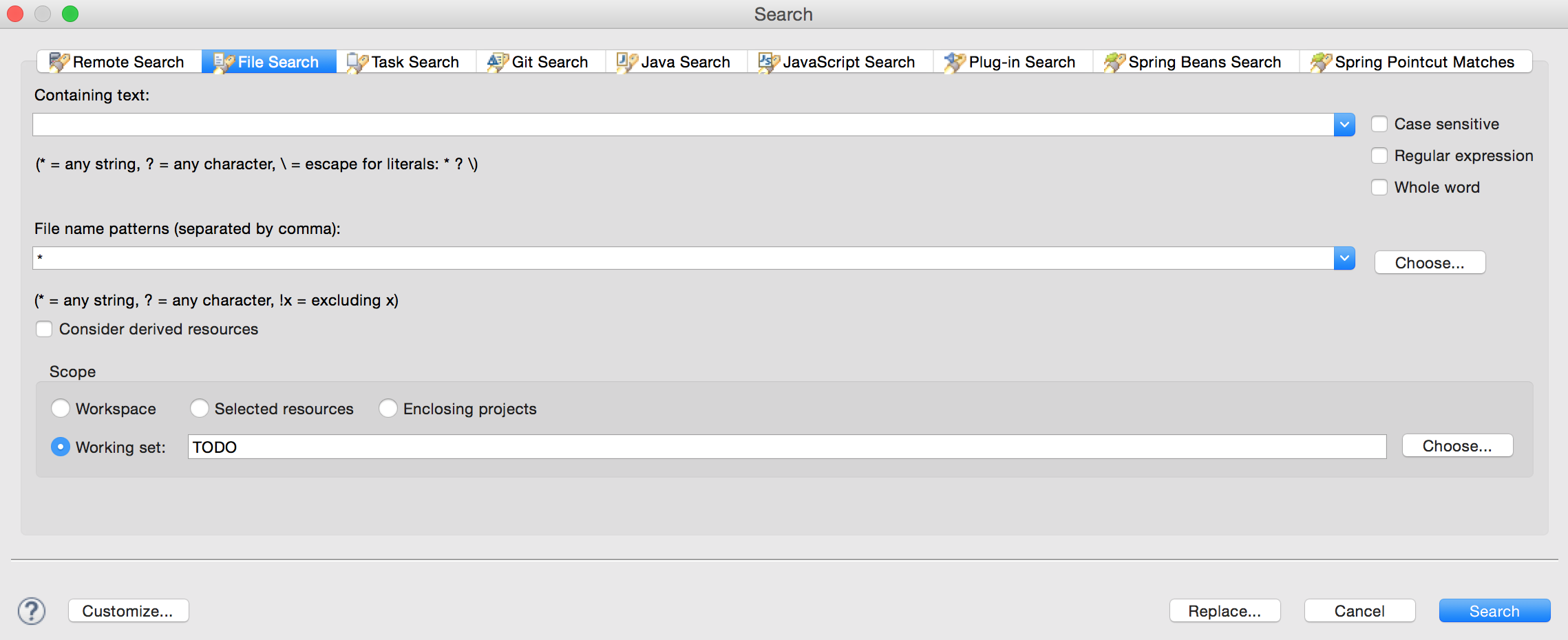Click the help question mark icon
The height and width of the screenshot is (640, 1568).
click(30, 610)
